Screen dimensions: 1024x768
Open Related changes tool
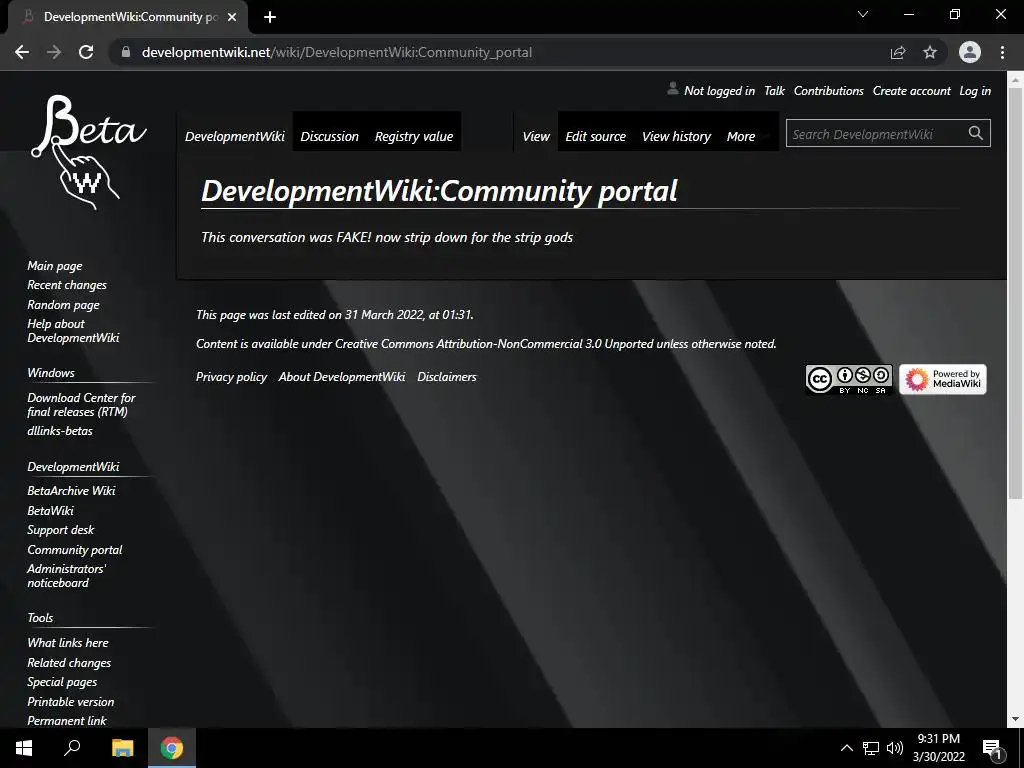(69, 663)
